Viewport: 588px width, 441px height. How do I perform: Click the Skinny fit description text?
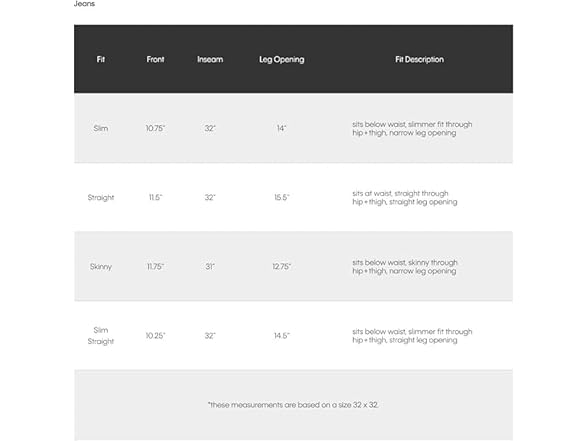[x=405, y=267]
